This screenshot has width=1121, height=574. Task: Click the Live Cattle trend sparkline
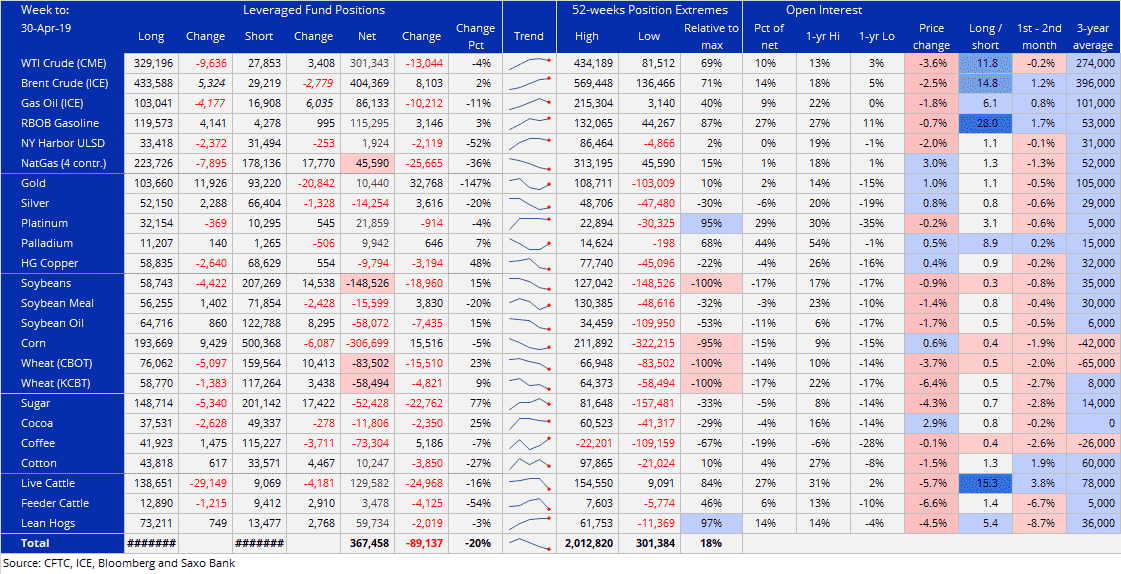click(x=529, y=483)
